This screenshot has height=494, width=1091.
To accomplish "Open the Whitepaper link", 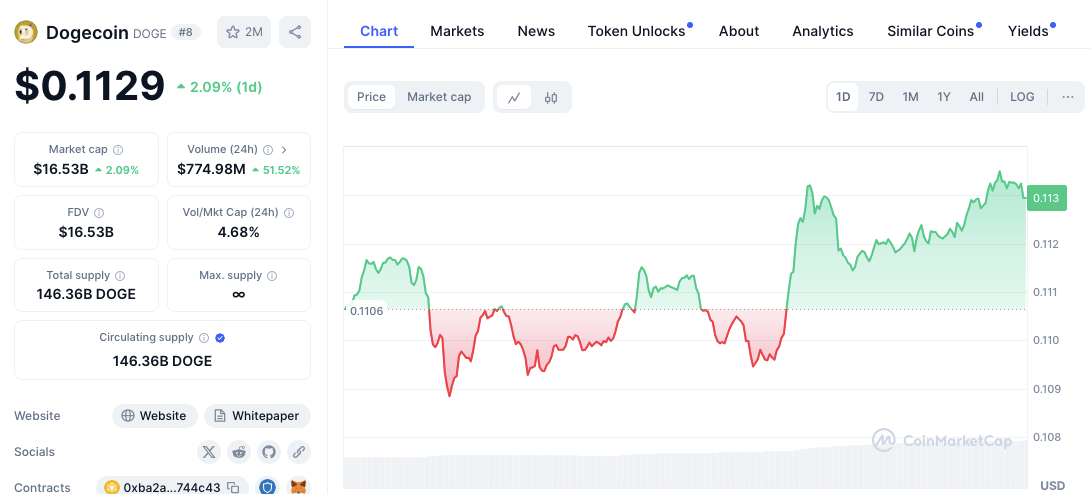I will tap(257, 416).
